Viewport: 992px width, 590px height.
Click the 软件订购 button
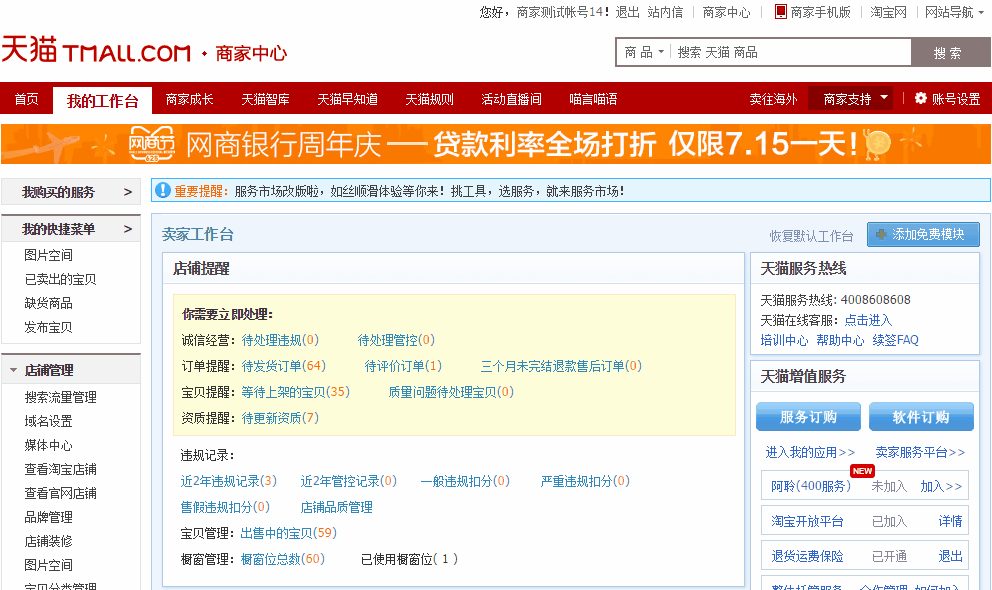pos(921,417)
